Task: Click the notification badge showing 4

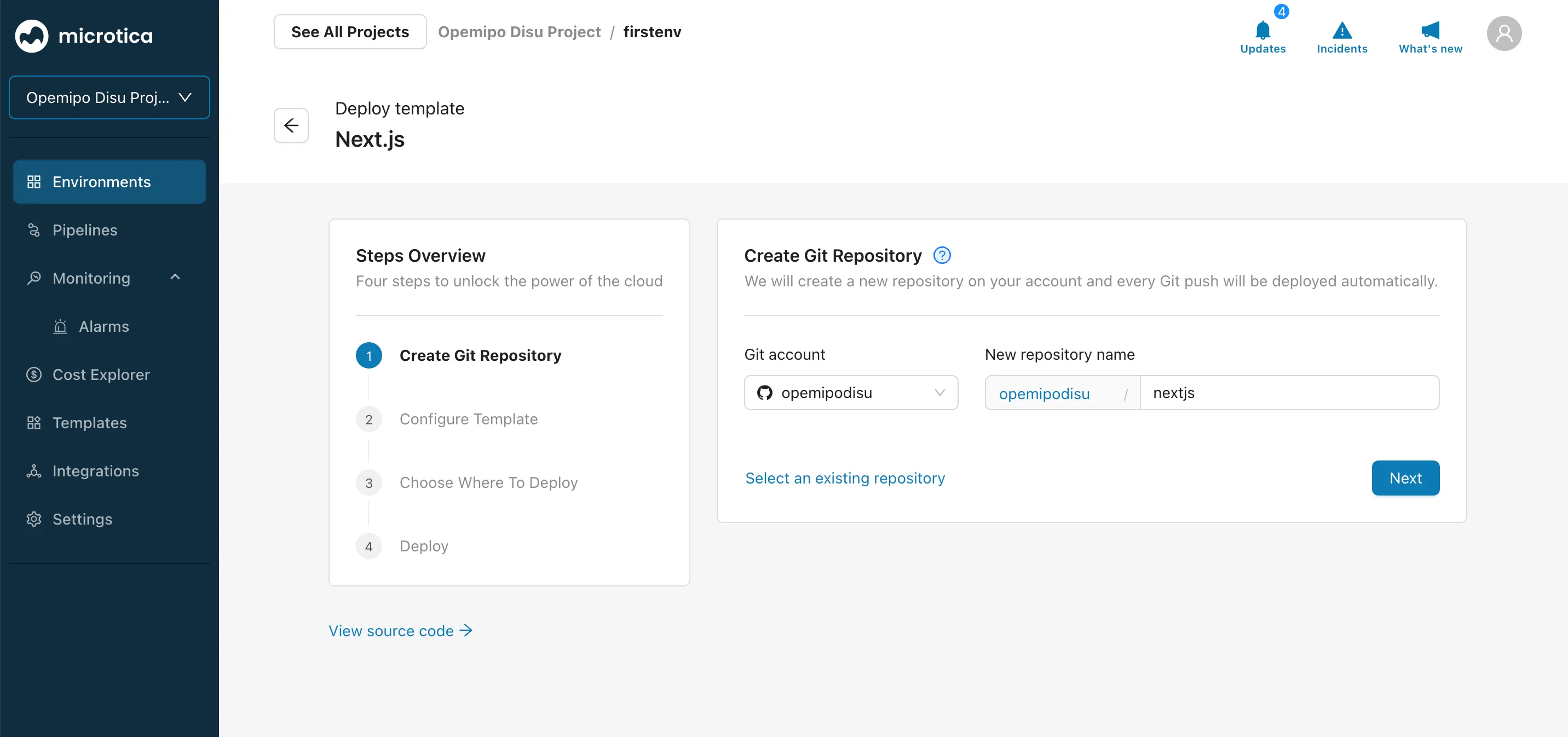Action: click(1281, 11)
